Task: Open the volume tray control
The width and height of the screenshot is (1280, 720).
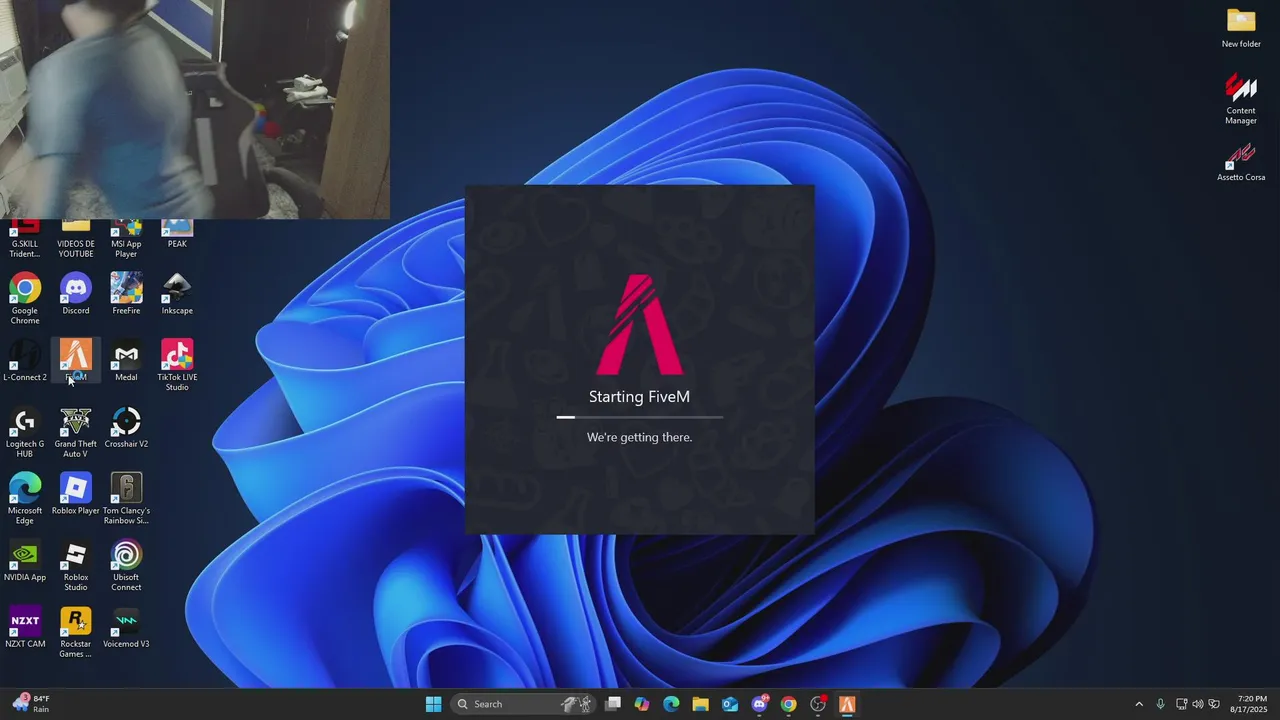Action: coord(1198,704)
